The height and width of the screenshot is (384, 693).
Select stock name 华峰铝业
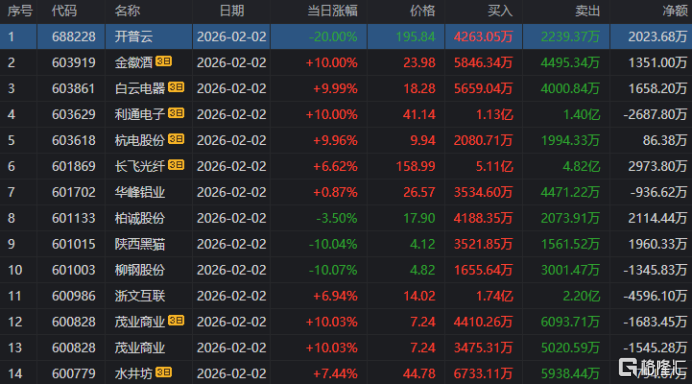tap(140, 192)
